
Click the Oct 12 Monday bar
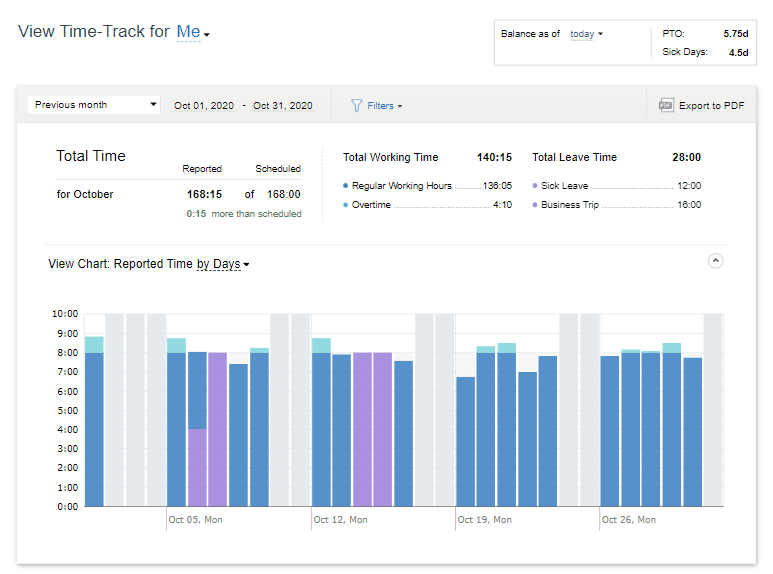pos(321,422)
